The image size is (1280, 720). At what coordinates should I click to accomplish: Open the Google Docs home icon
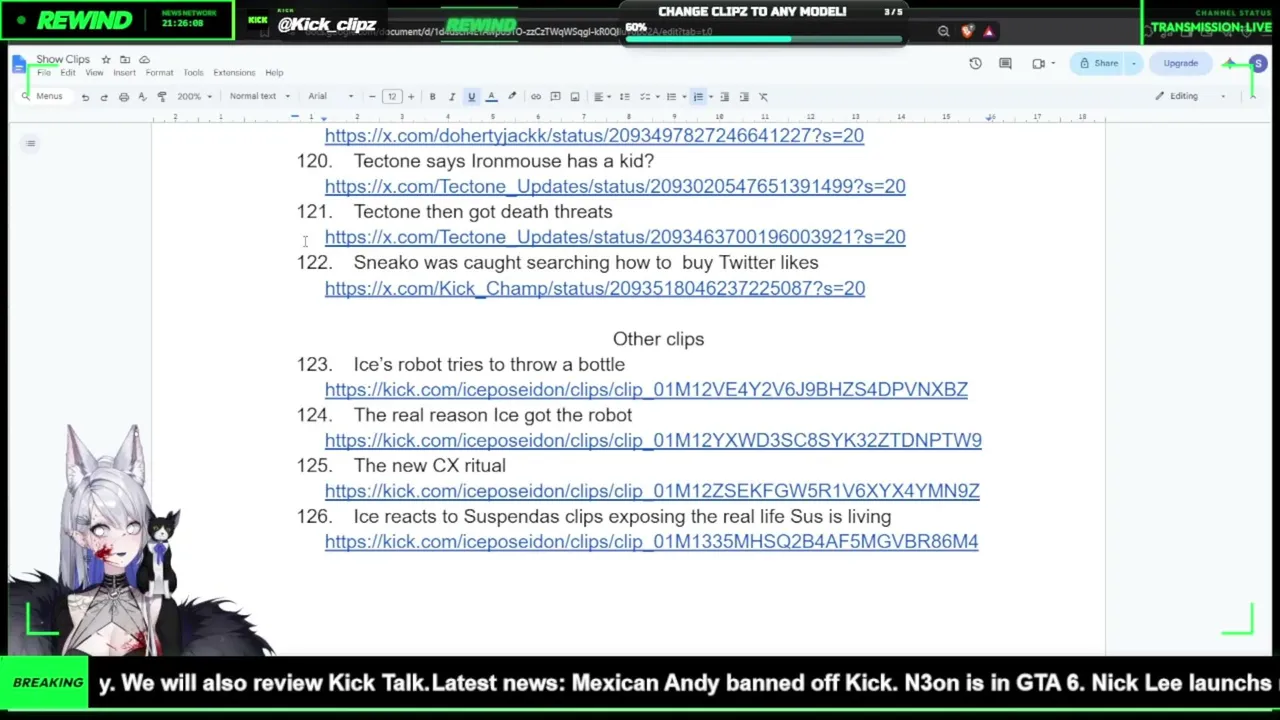pos(19,64)
